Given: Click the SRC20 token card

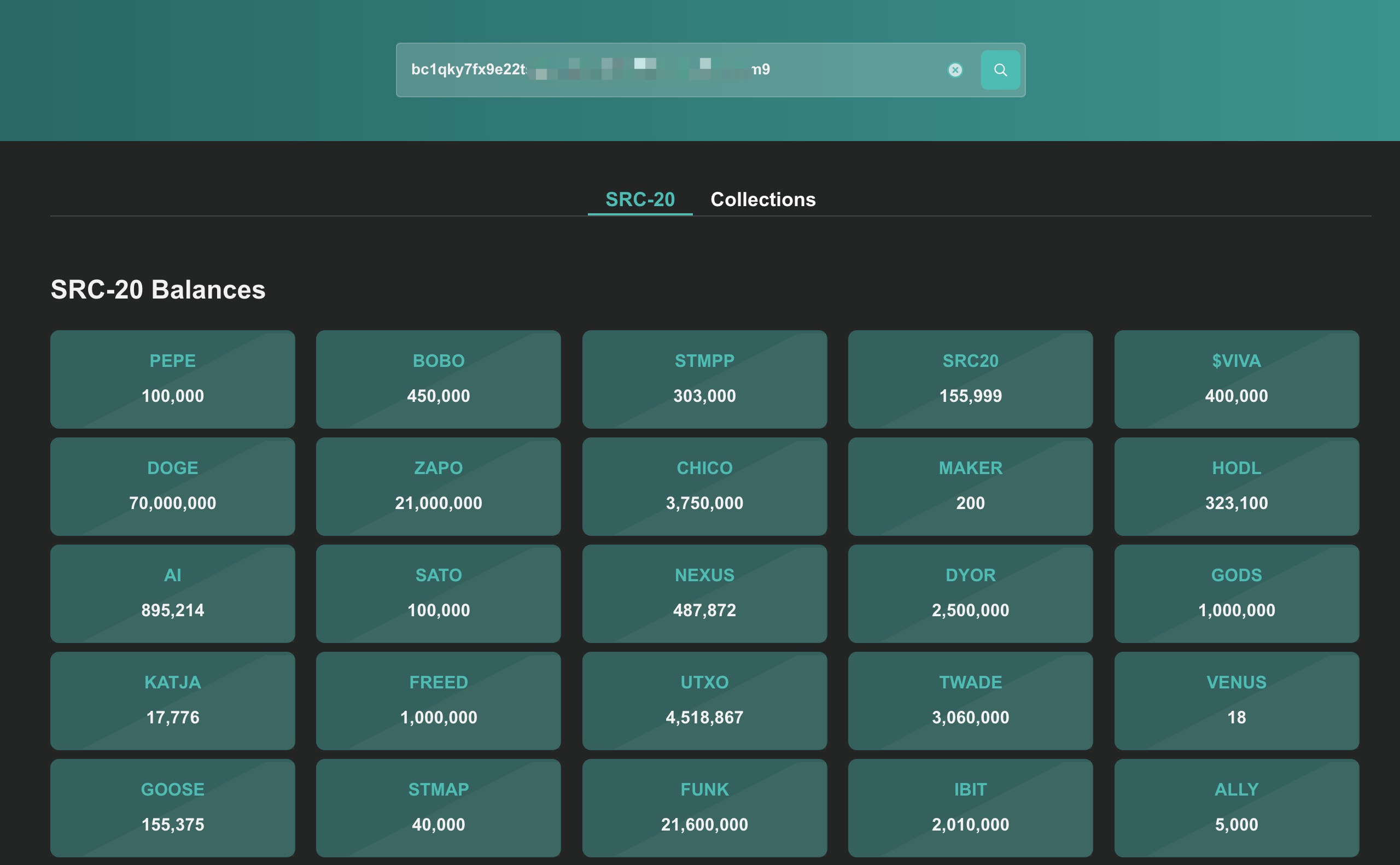Looking at the screenshot, I should (x=970, y=379).
